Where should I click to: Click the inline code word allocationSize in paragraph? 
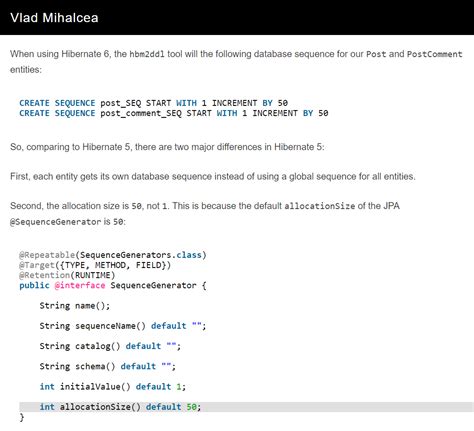[320, 206]
